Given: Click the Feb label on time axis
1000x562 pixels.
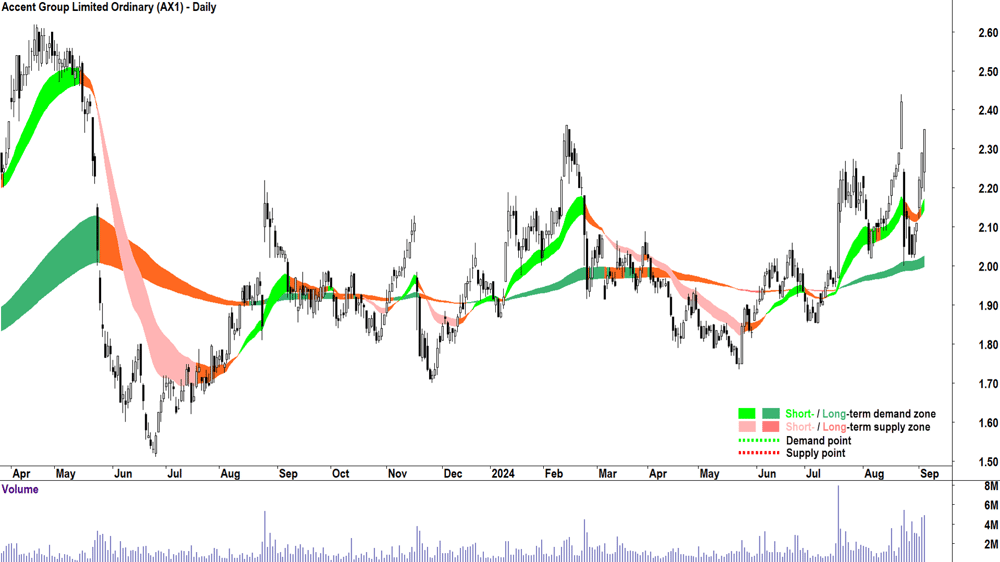Looking at the screenshot, I should pos(554,473).
